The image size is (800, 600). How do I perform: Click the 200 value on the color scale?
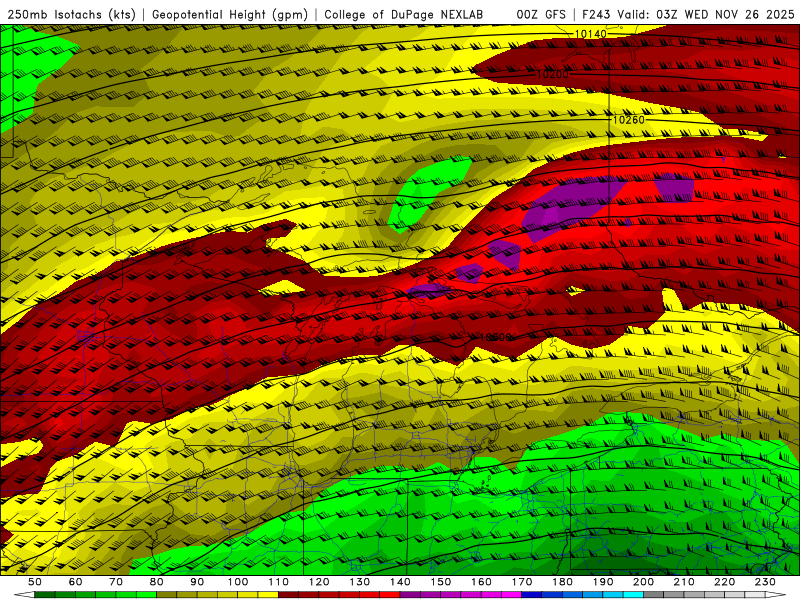(x=644, y=582)
